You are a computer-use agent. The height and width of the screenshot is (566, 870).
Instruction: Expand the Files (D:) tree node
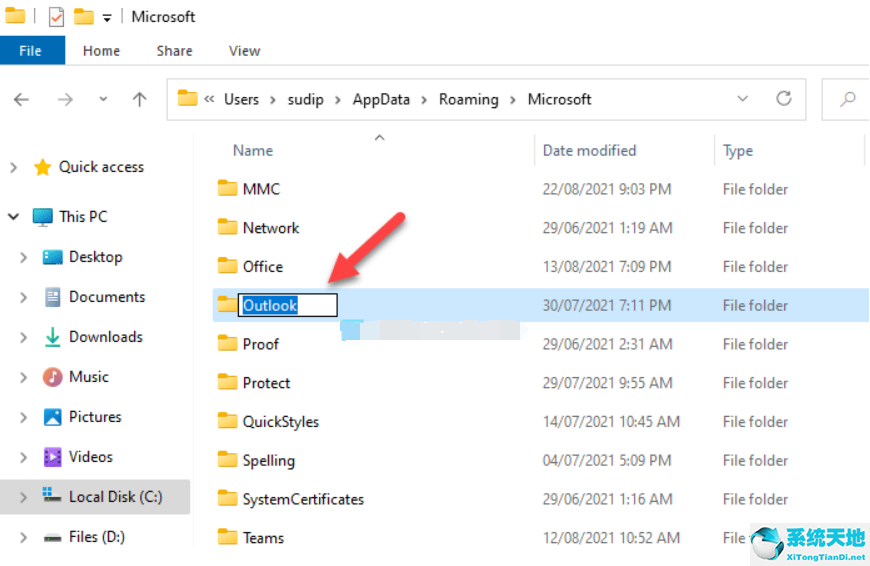(23, 537)
